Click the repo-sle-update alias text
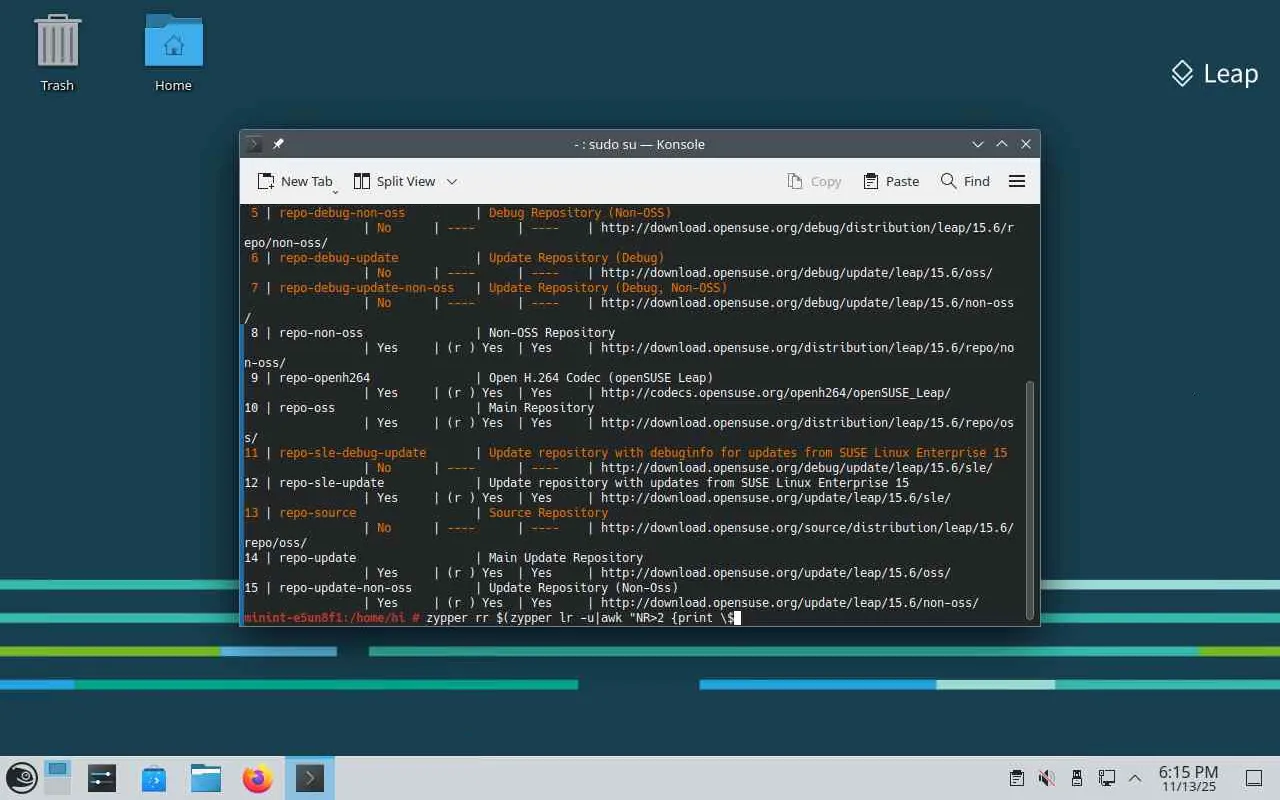The image size is (1280, 800). 332,483
